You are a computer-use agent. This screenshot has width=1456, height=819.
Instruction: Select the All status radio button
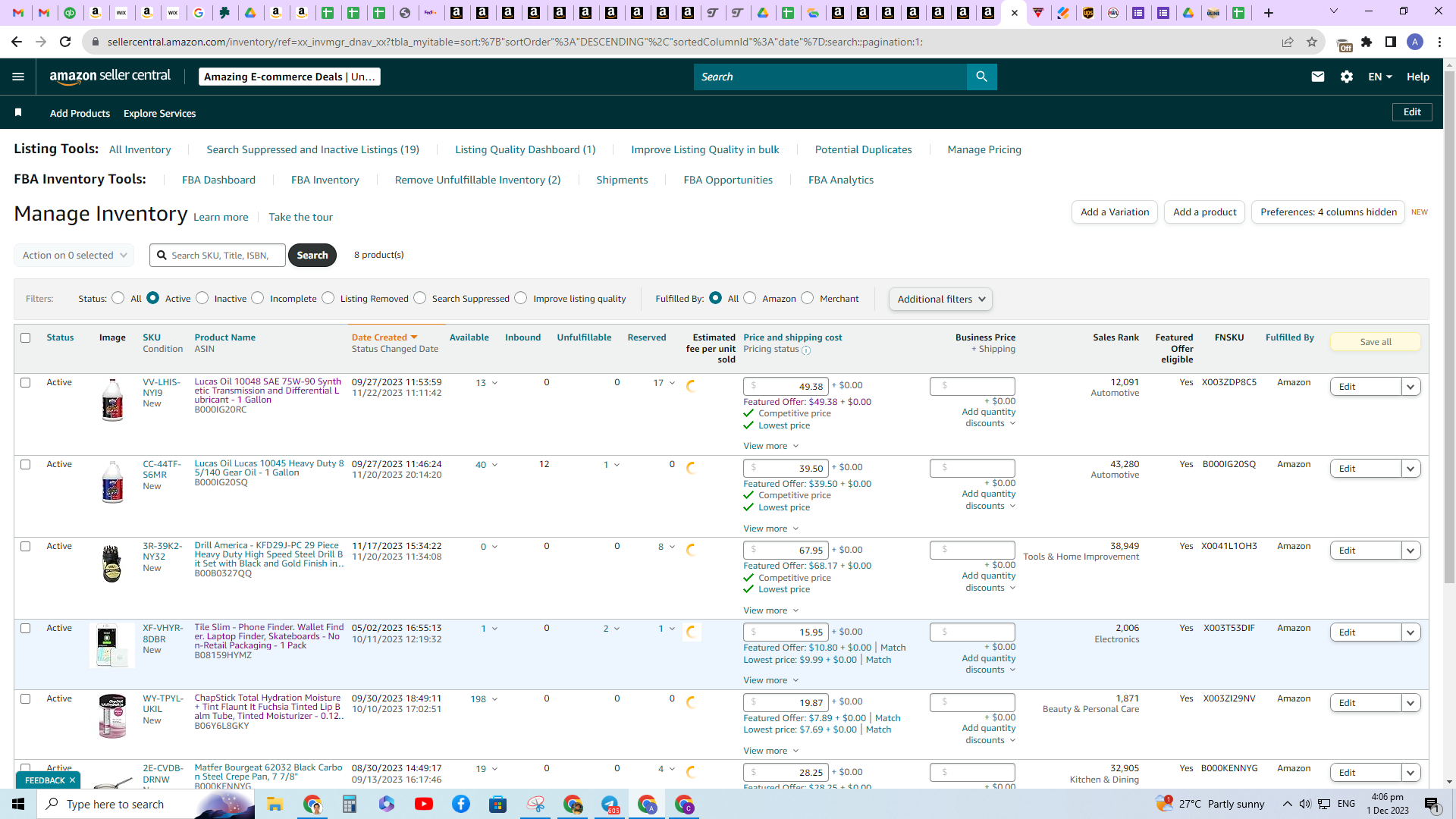click(x=118, y=298)
